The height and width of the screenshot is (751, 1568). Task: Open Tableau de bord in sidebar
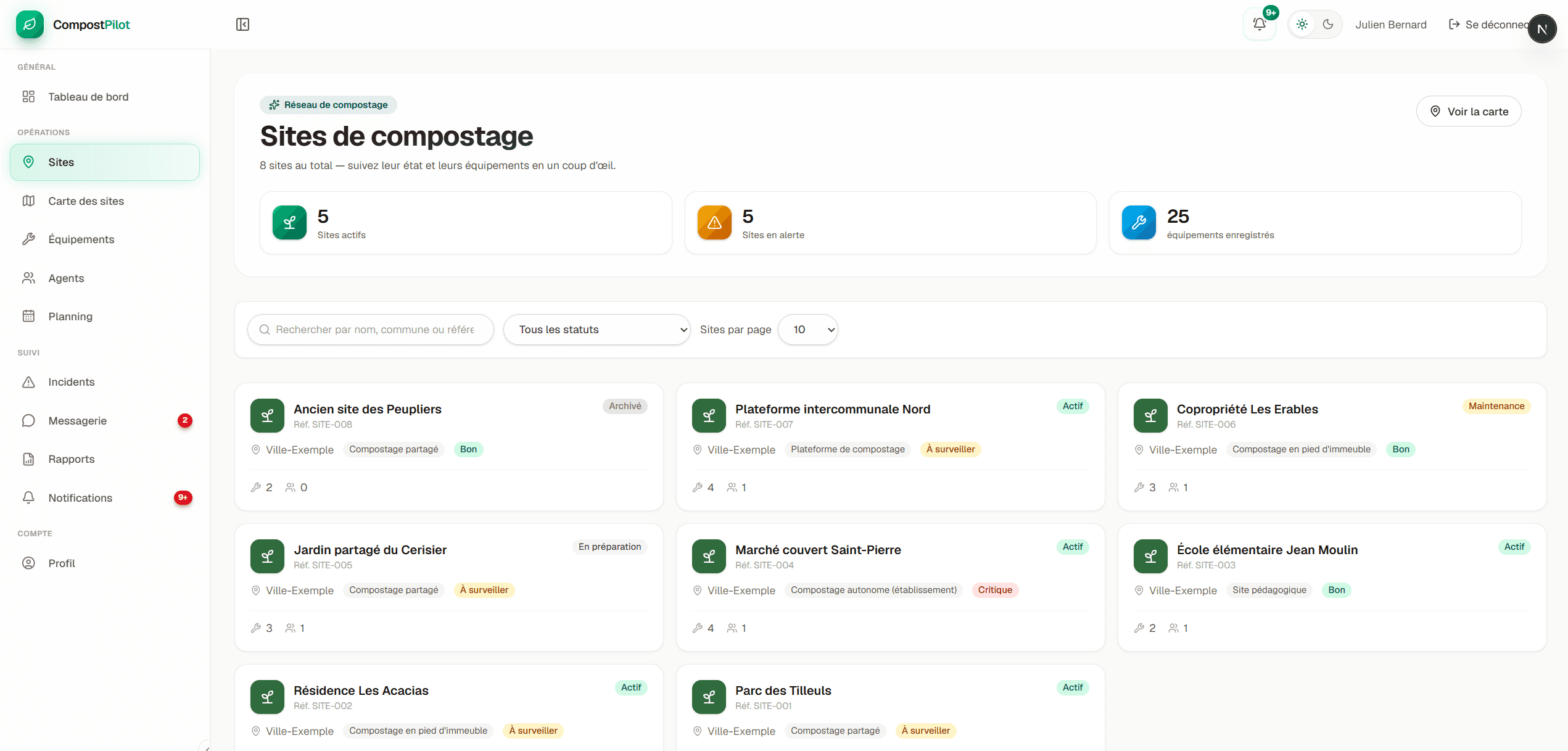coord(105,97)
